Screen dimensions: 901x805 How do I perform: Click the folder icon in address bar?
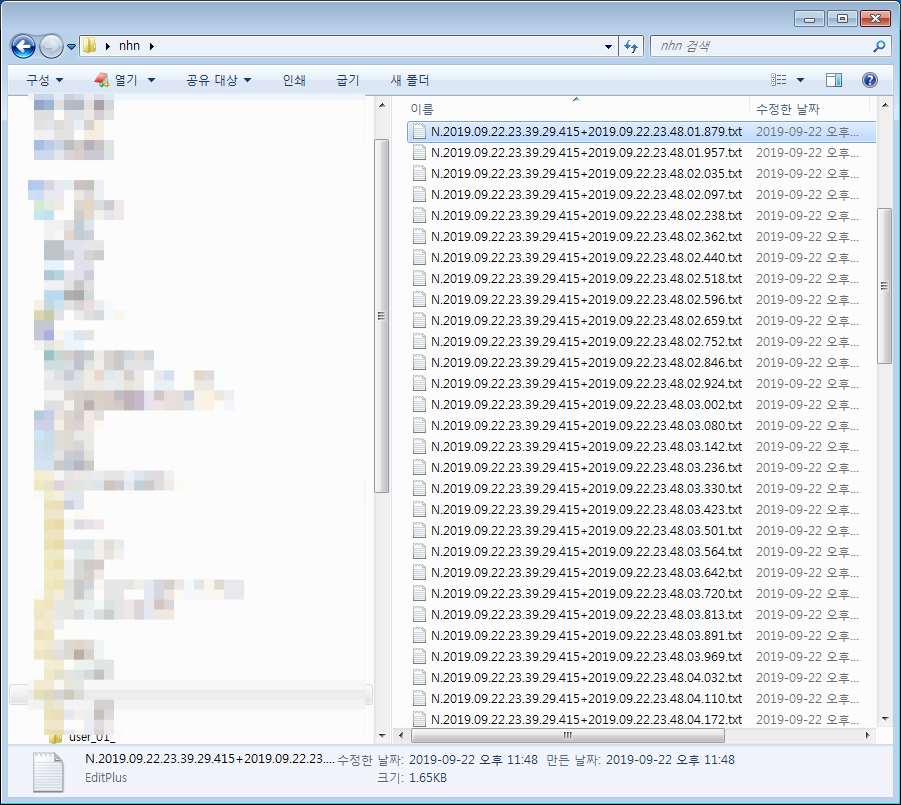click(x=90, y=46)
